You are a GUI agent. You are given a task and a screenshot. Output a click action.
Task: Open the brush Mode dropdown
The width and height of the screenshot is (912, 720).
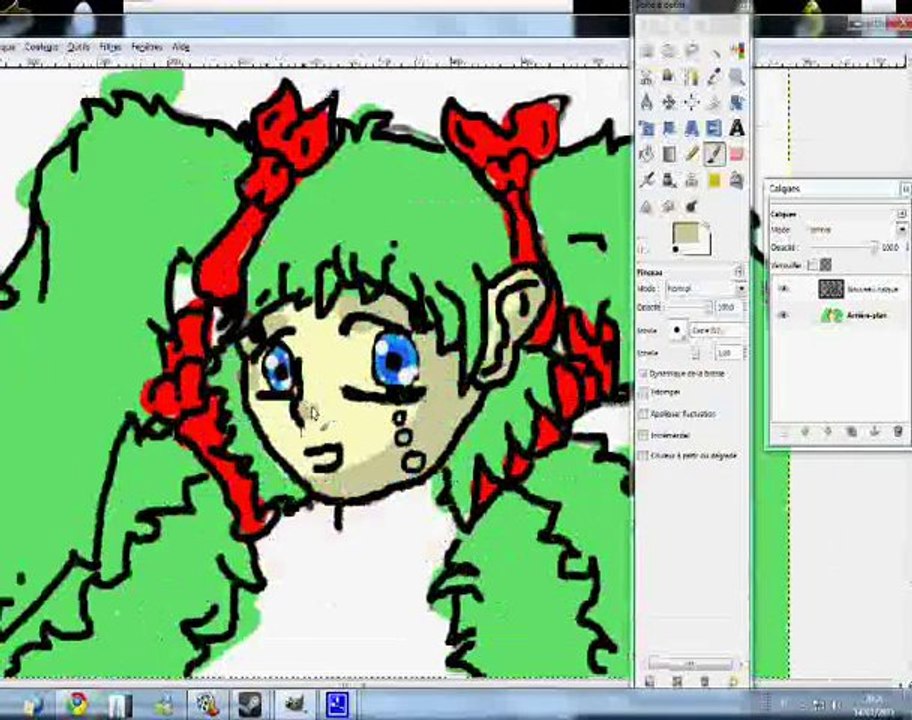(705, 288)
